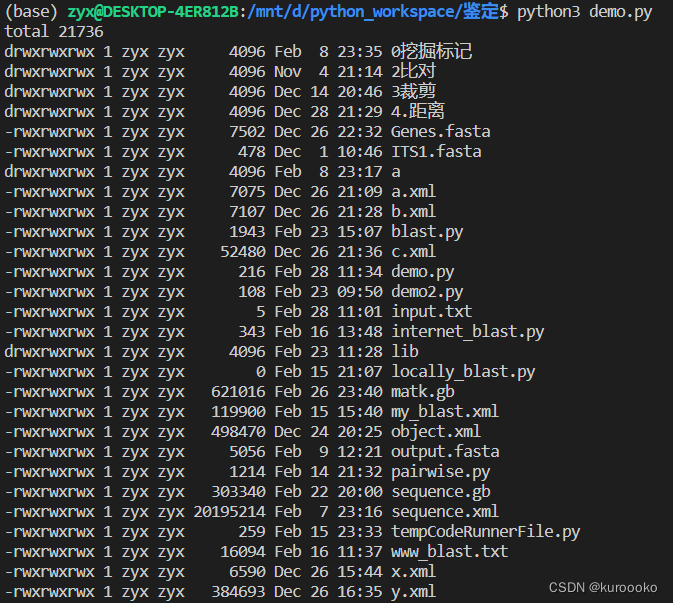
Task: Click the file name sequence.gb
Action: (x=440, y=492)
